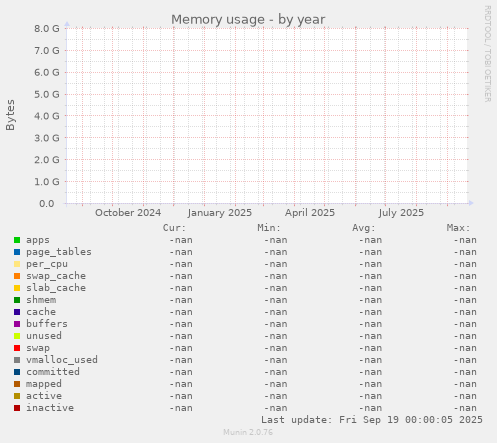Viewport: 497px width, 443px height.
Task: Click the 'January 2025' x-axis label
Action: pos(220,213)
